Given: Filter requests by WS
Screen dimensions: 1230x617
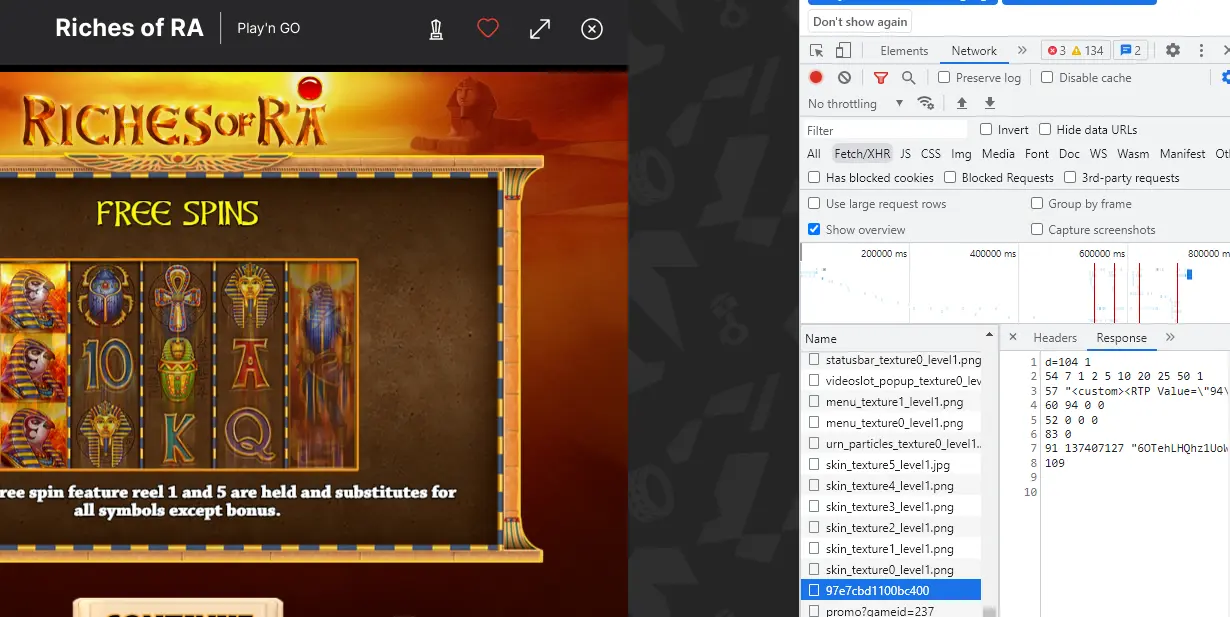Looking at the screenshot, I should point(1098,154).
